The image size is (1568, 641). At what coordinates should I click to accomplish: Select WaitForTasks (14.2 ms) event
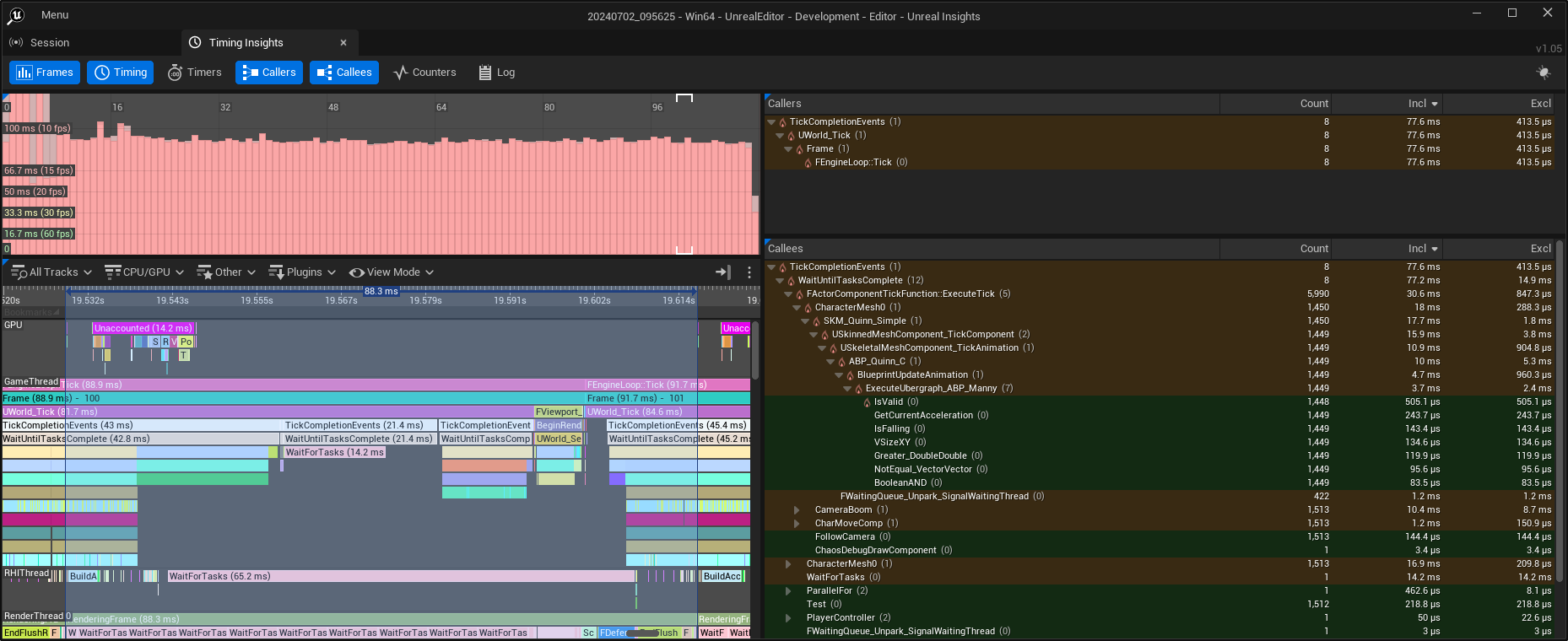tap(334, 452)
